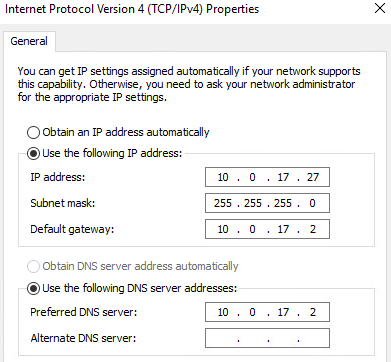The width and height of the screenshot is (391, 362).
Task: Click first octet 10 of Preferred DNS server
Action: [x=223, y=312]
